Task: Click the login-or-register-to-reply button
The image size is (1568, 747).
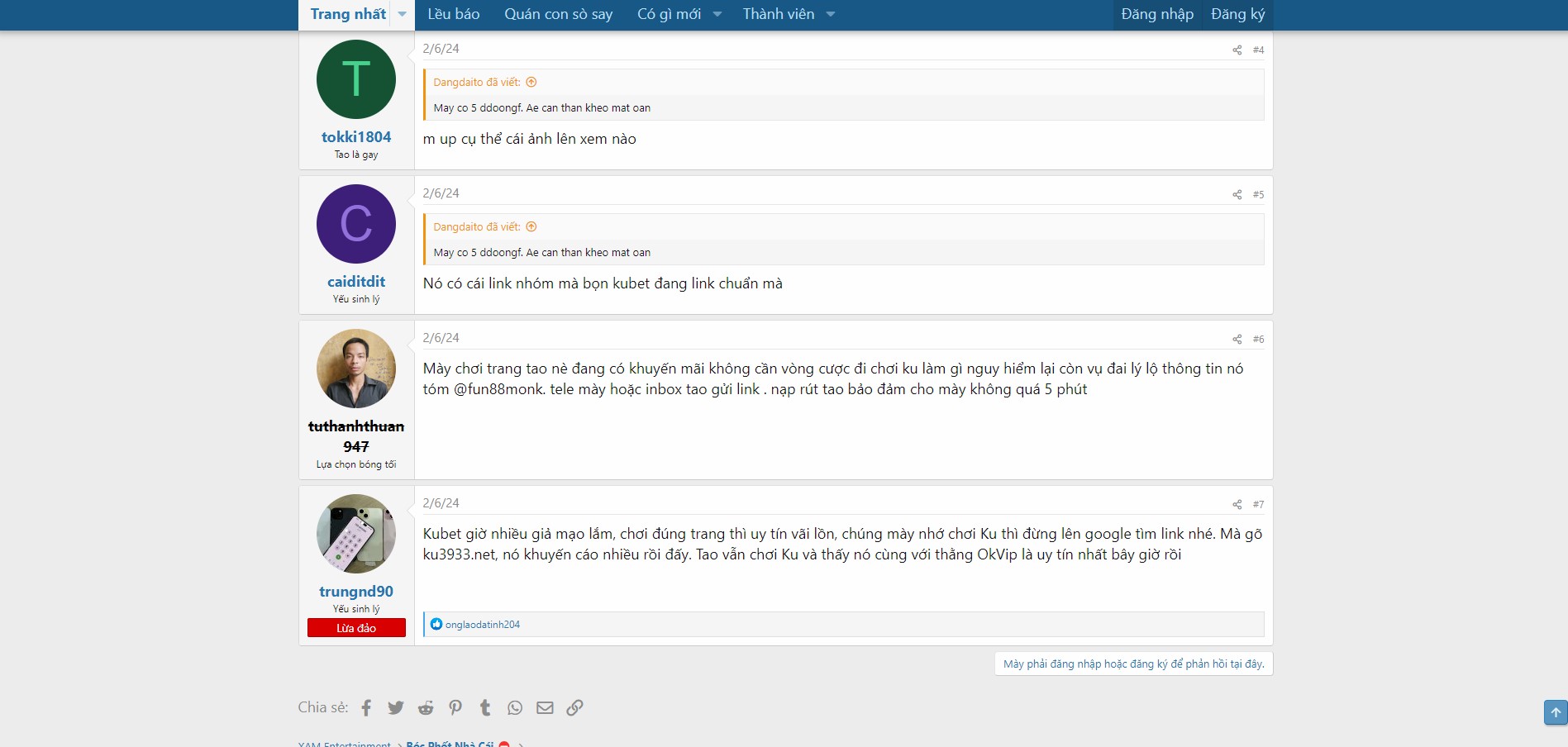Action: [x=1134, y=664]
